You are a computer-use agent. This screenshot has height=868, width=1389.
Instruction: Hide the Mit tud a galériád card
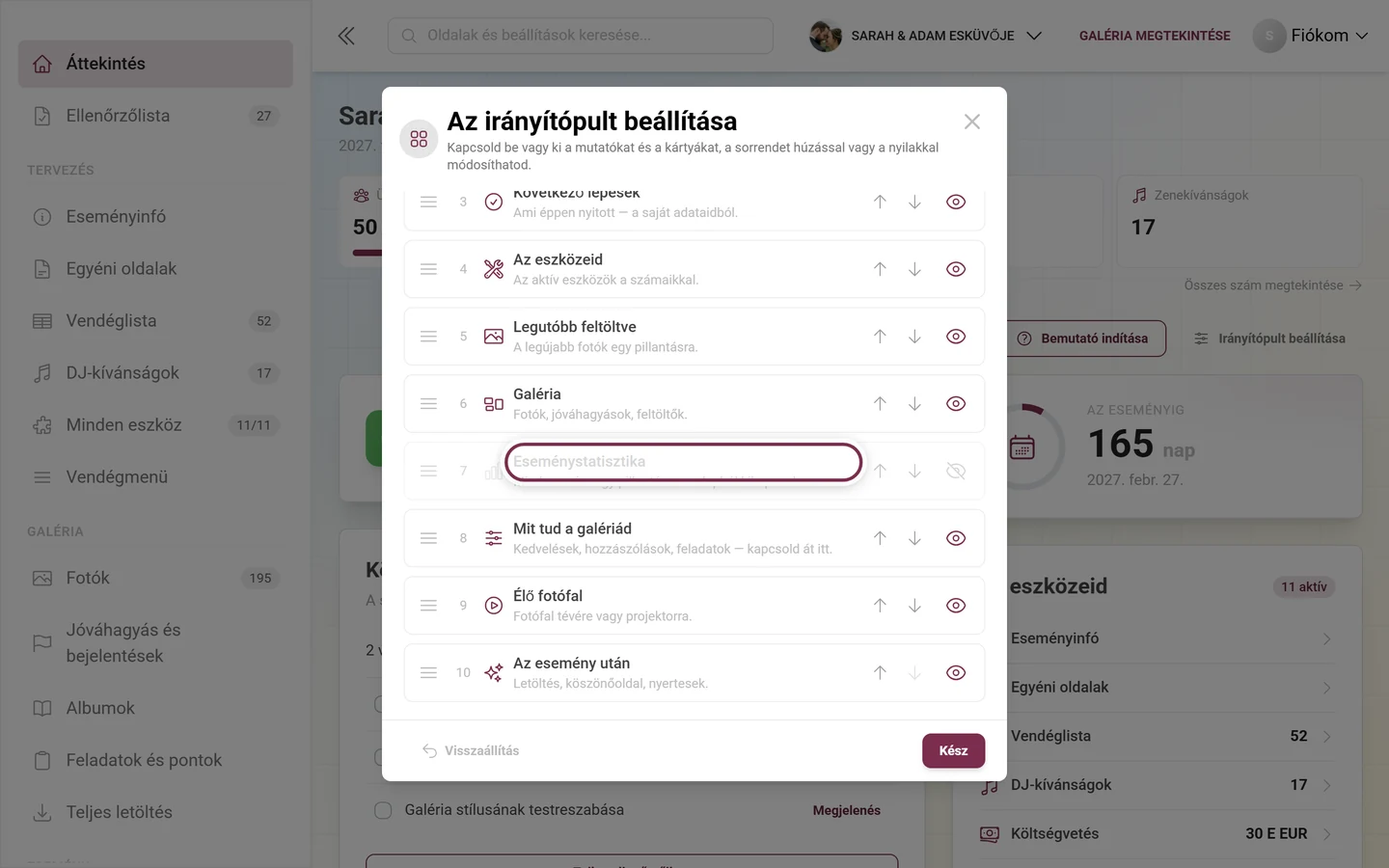(956, 538)
